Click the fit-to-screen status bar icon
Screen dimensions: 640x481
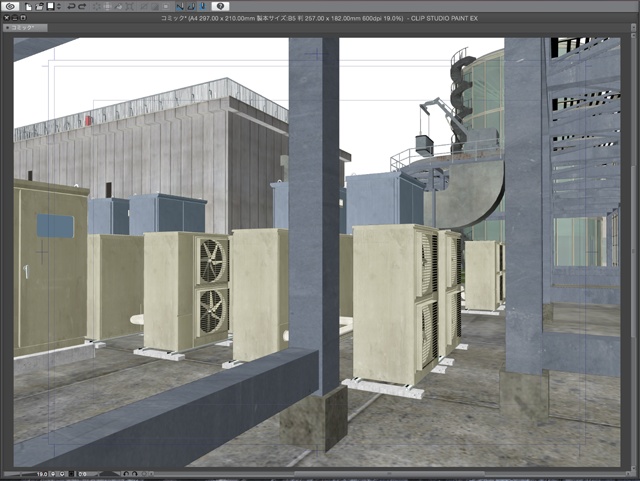tap(72, 474)
